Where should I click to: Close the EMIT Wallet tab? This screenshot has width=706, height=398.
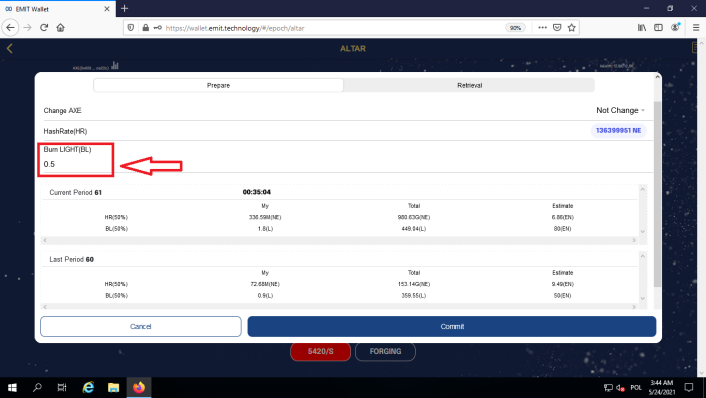[x=107, y=9]
